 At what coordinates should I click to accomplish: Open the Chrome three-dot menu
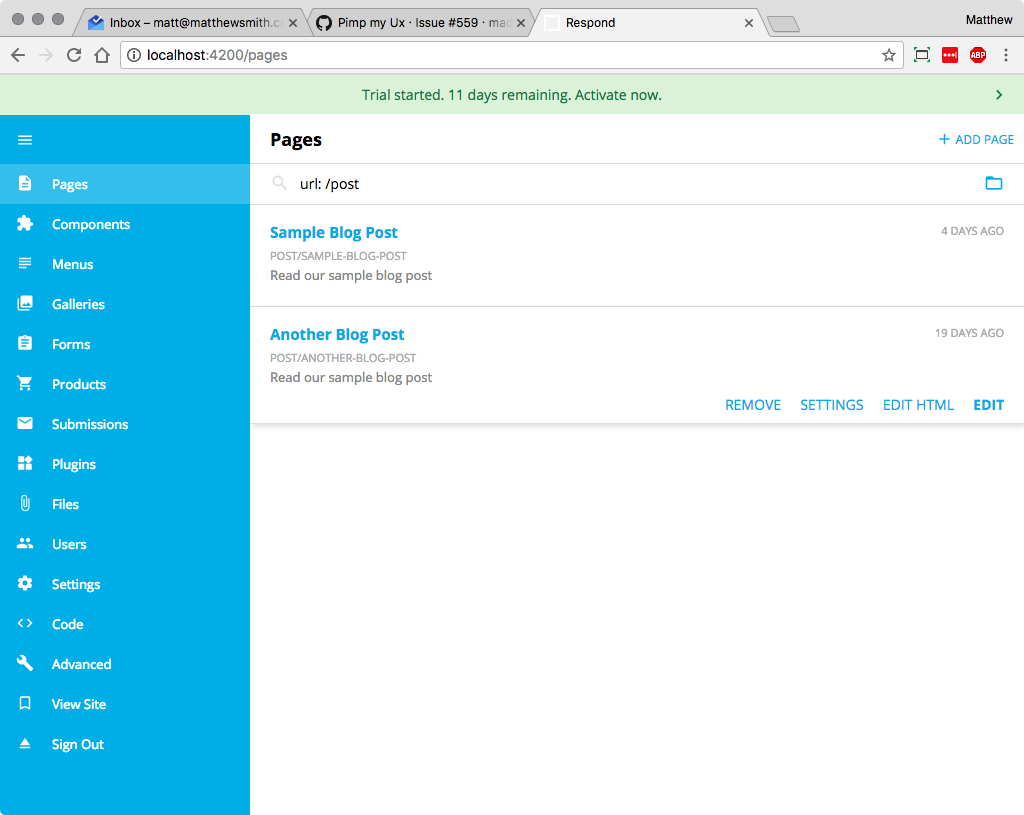(x=1006, y=56)
